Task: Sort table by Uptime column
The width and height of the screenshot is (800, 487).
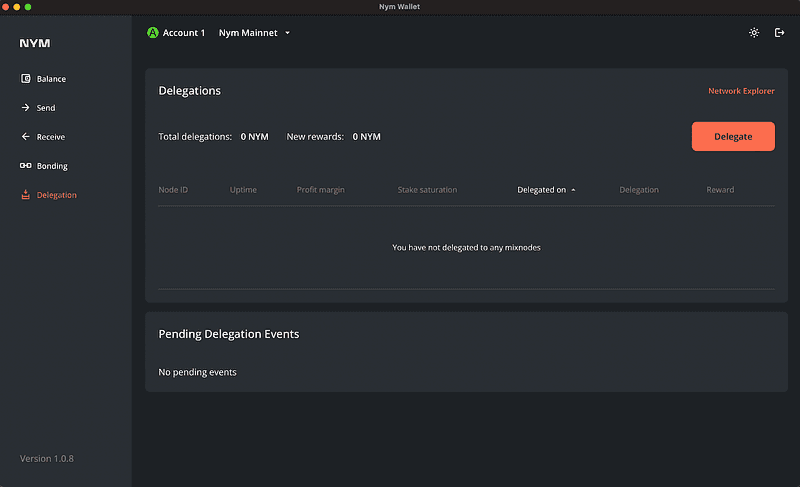Action: tap(243, 190)
